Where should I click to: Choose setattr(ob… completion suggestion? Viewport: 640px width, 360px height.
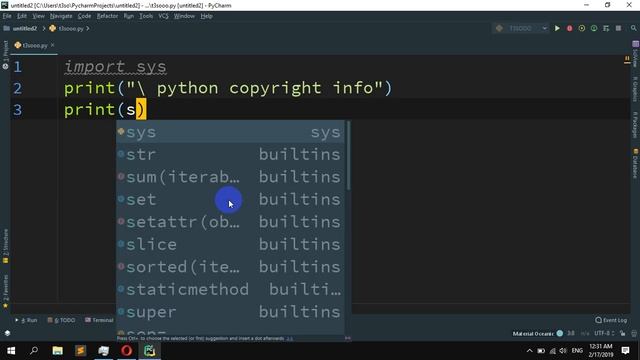231,222
